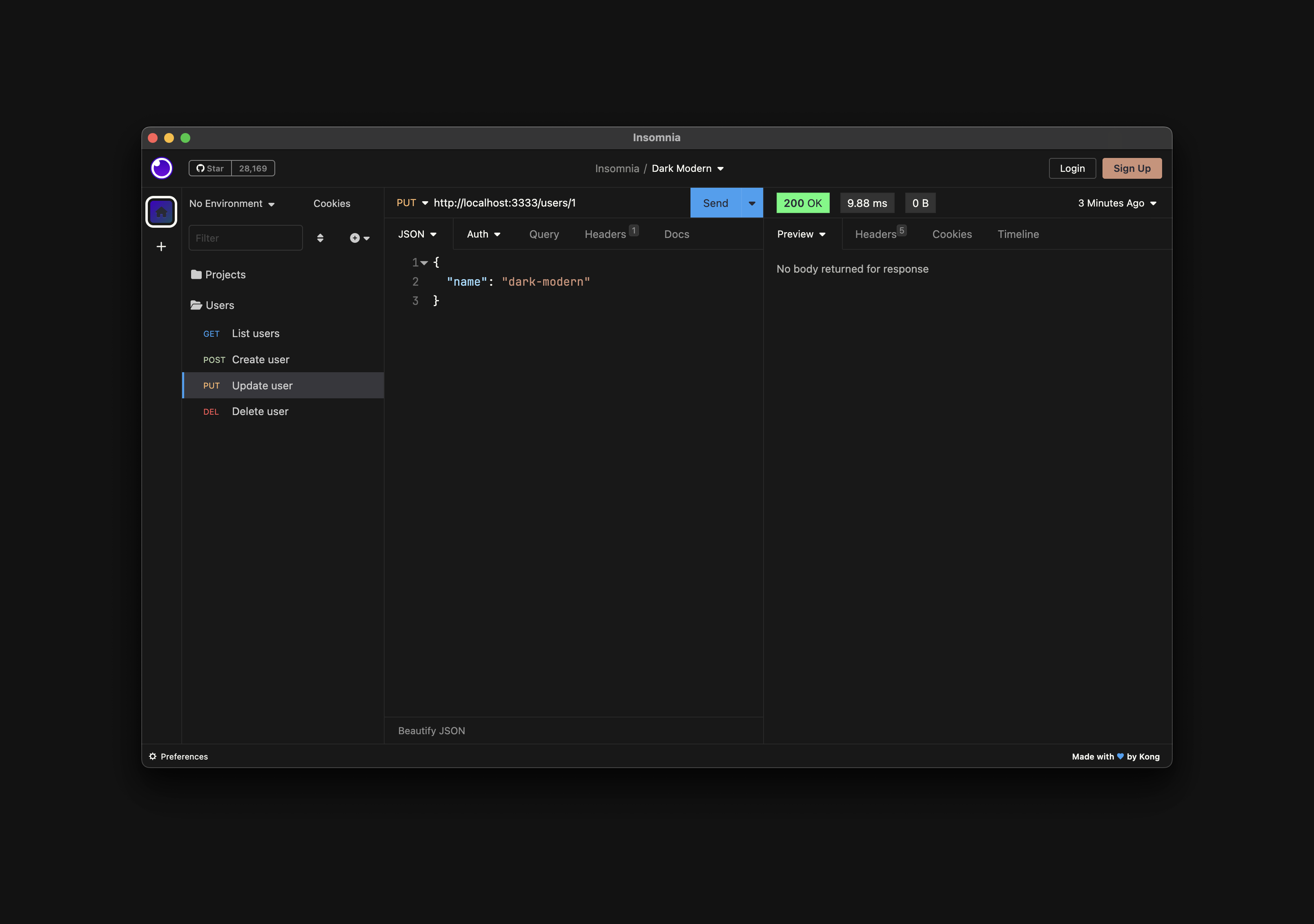
Task: Switch to the request Query tab
Action: pyautogui.click(x=543, y=235)
